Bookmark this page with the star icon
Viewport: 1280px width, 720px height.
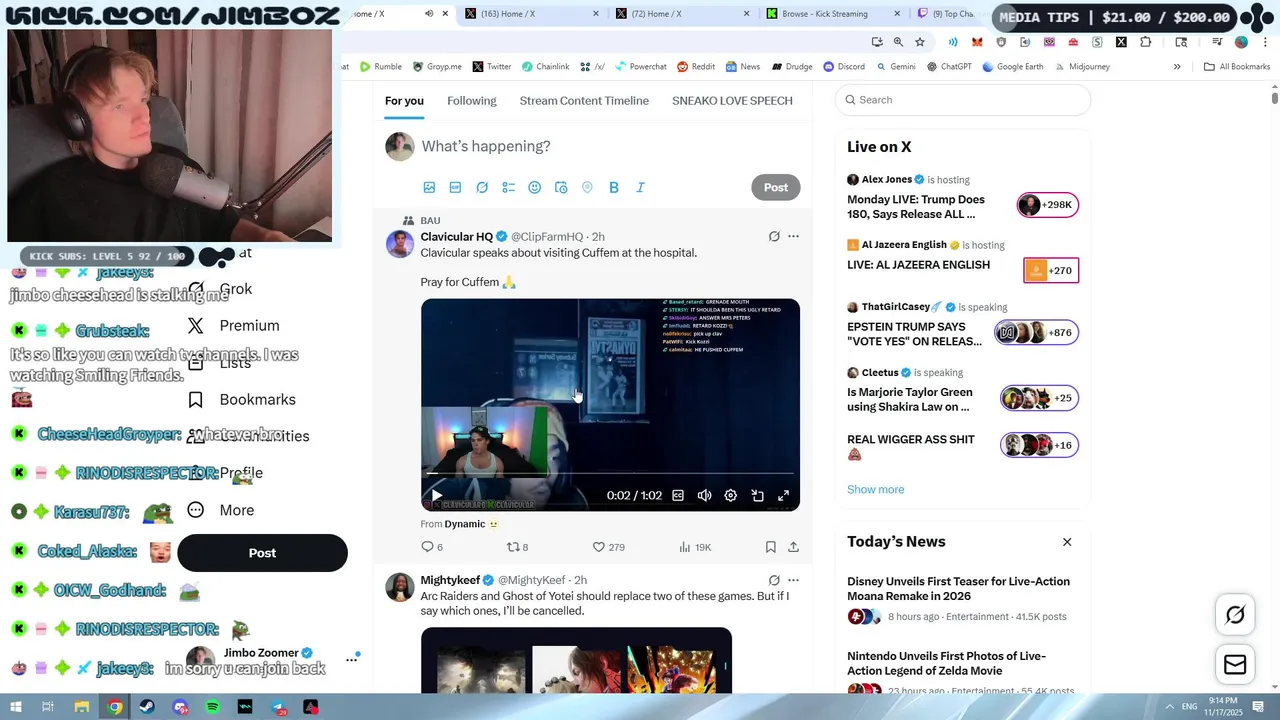(920, 42)
